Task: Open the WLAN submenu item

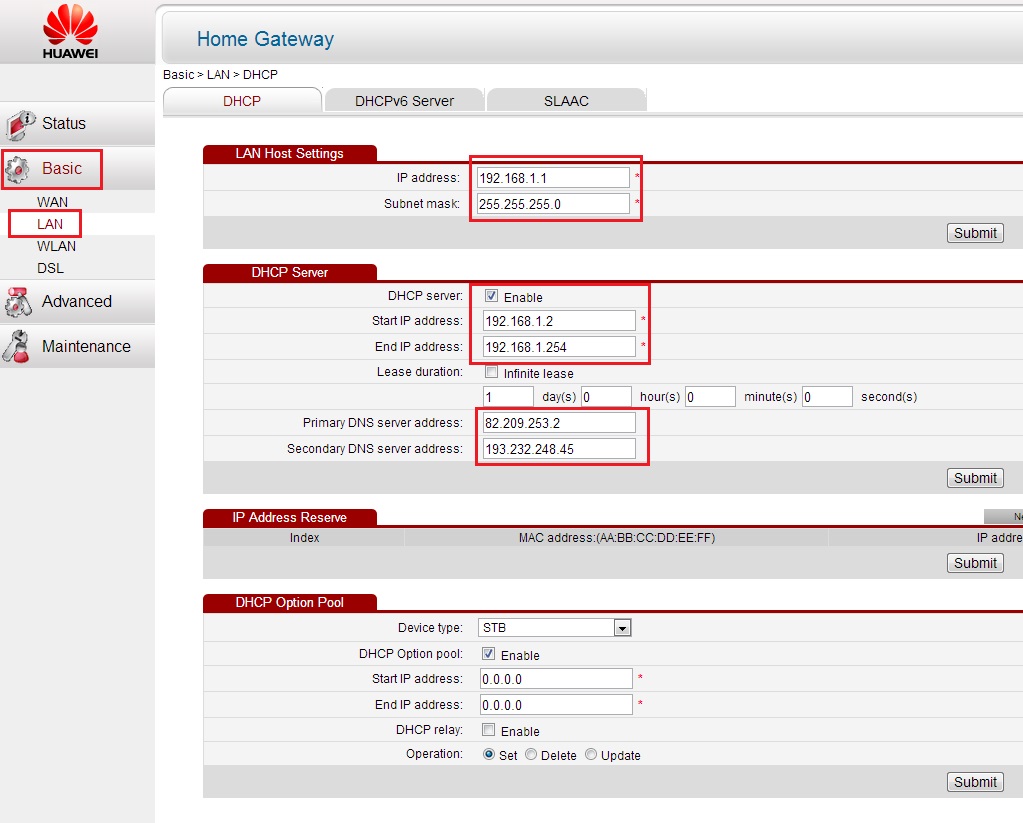Action: (56, 246)
